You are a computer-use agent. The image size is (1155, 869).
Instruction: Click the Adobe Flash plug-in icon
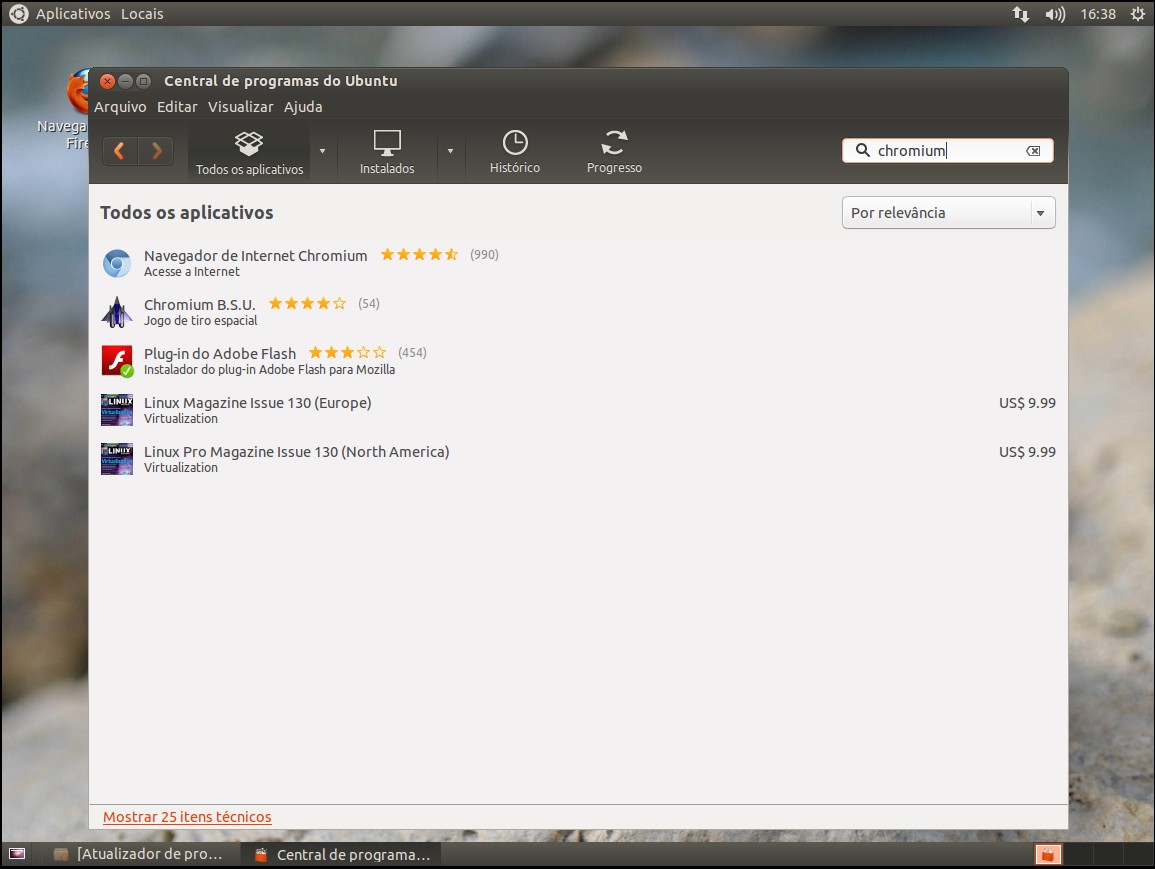(117, 361)
